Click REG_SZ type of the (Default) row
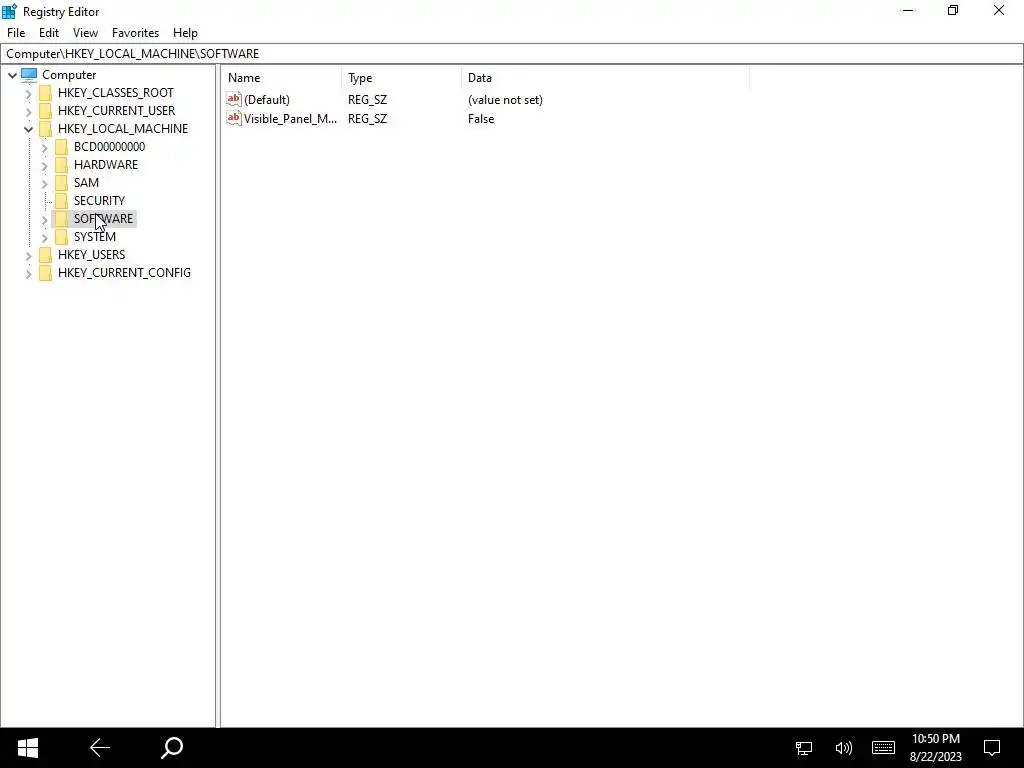This screenshot has width=1024, height=768. coord(367,100)
